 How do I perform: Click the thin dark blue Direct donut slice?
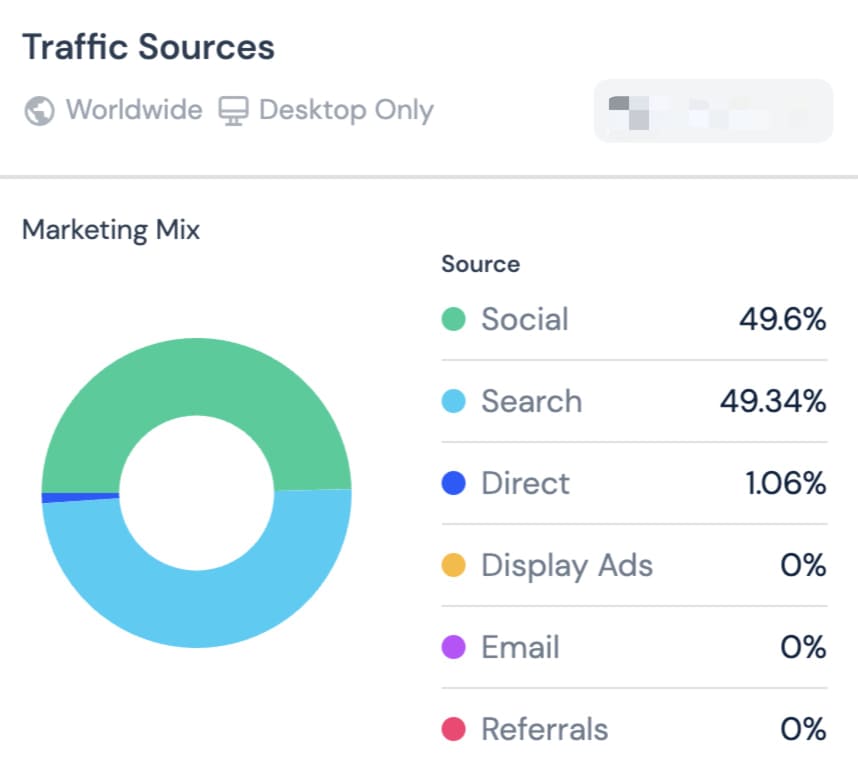(x=80, y=497)
